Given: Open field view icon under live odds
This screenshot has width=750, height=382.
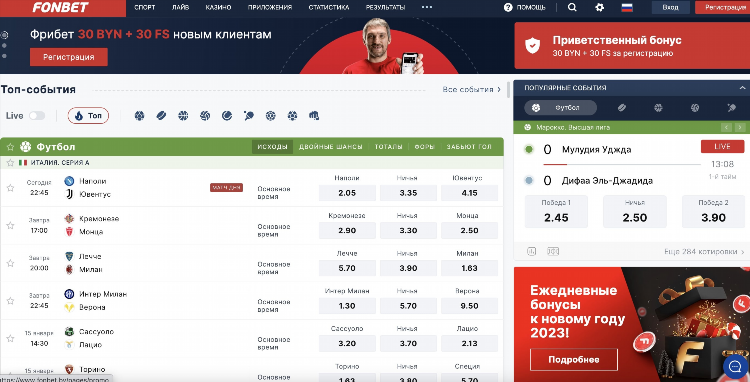Looking at the screenshot, I should tap(553, 251).
